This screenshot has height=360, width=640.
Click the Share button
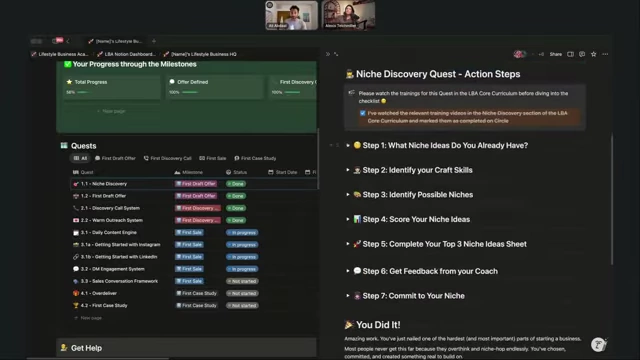556,54
